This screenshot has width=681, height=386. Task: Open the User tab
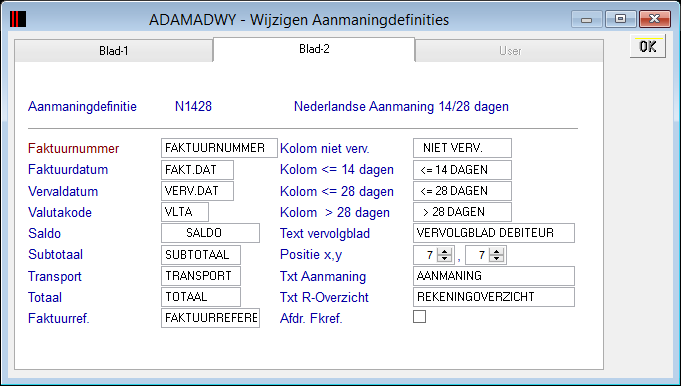coord(509,51)
